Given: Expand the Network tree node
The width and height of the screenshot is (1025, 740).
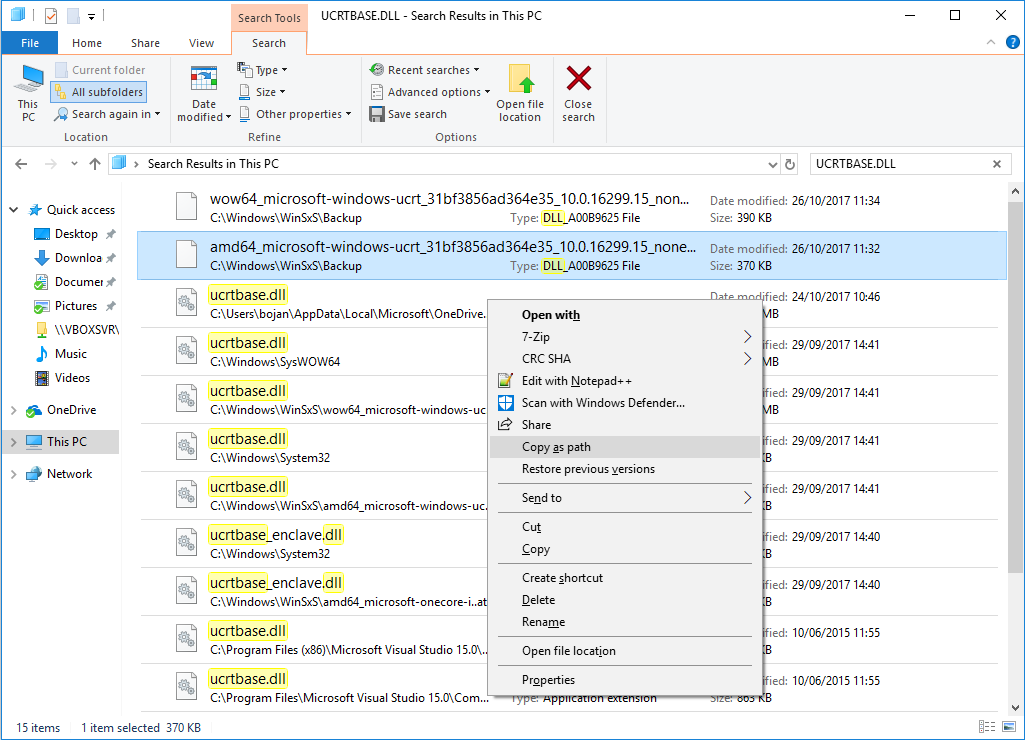Looking at the screenshot, I should 14,474.
